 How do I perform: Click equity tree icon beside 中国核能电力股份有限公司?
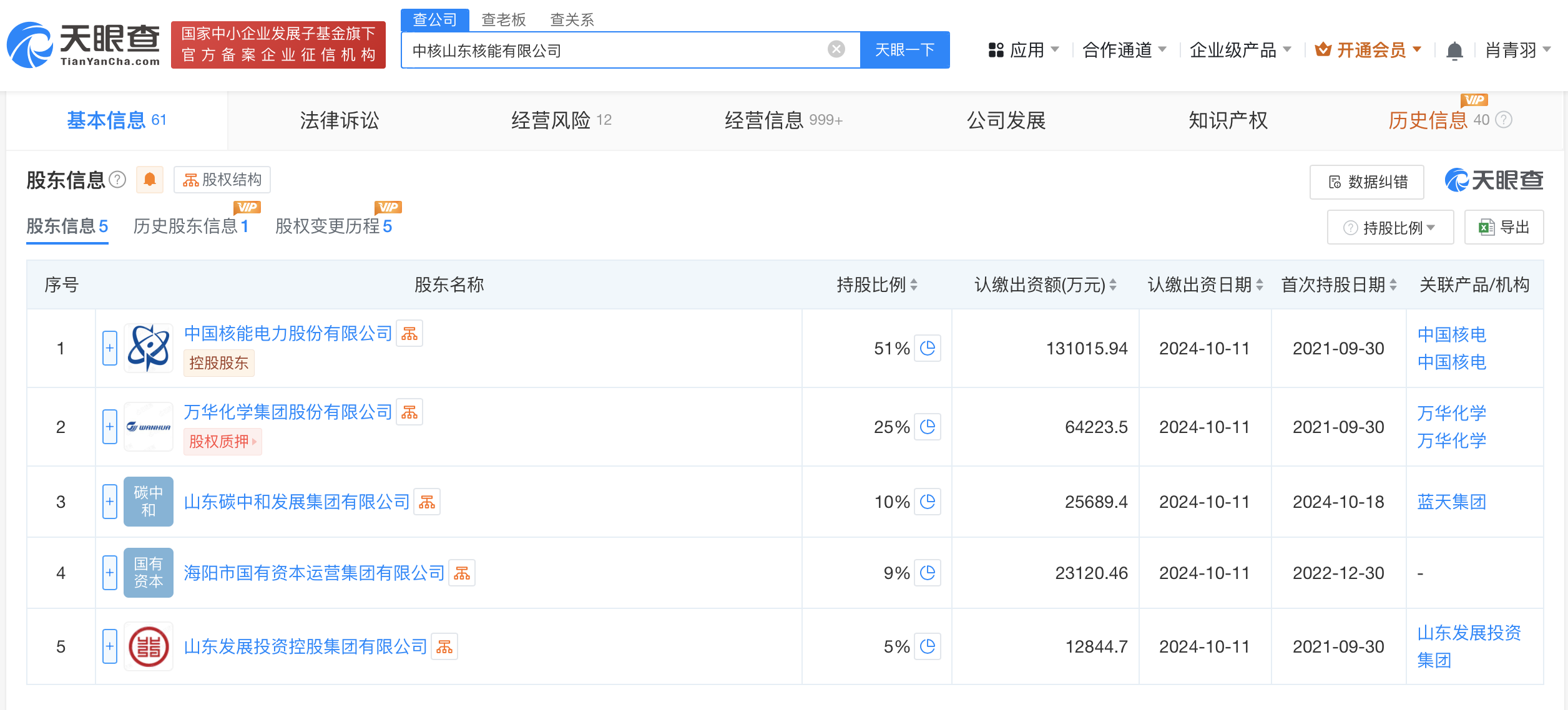coord(410,333)
